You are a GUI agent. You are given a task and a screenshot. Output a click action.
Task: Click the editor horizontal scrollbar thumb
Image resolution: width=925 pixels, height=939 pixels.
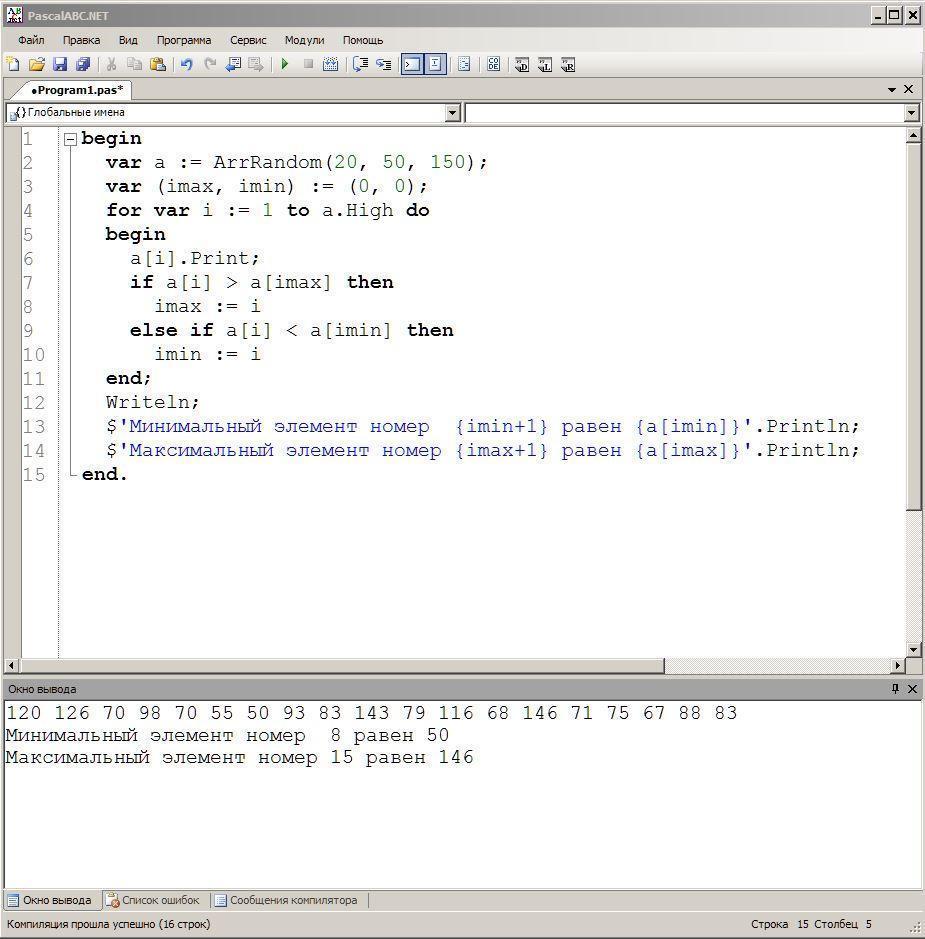pos(340,666)
